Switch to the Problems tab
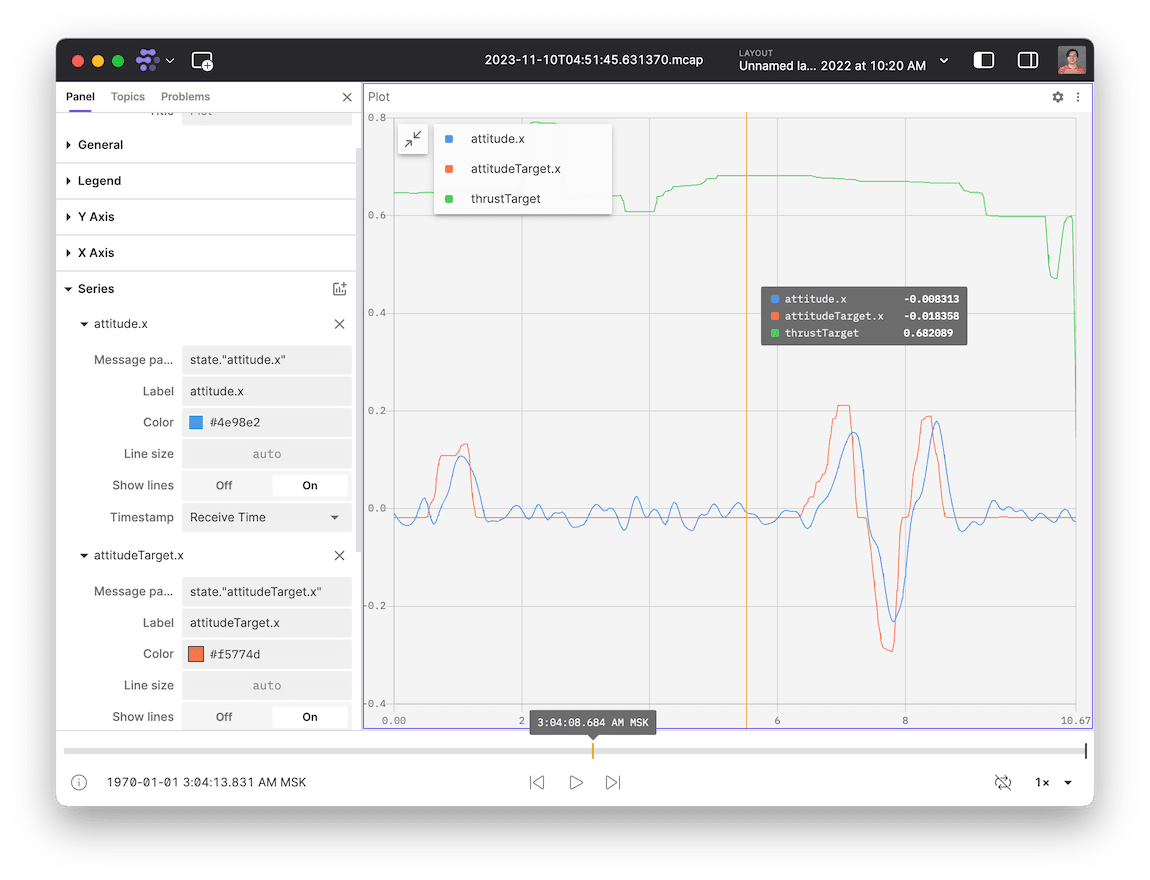This screenshot has width=1150, height=880. tap(185, 97)
